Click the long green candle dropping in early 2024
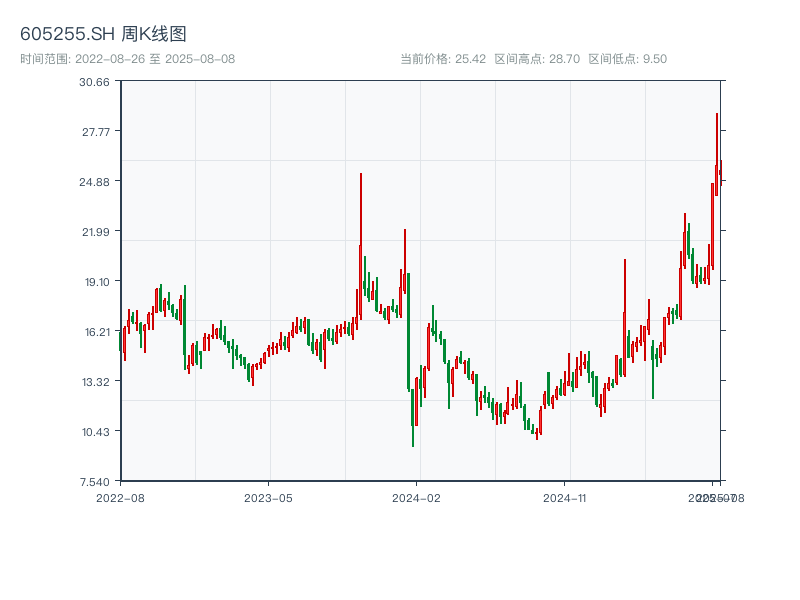This screenshot has width=800, height=600. tap(409, 332)
